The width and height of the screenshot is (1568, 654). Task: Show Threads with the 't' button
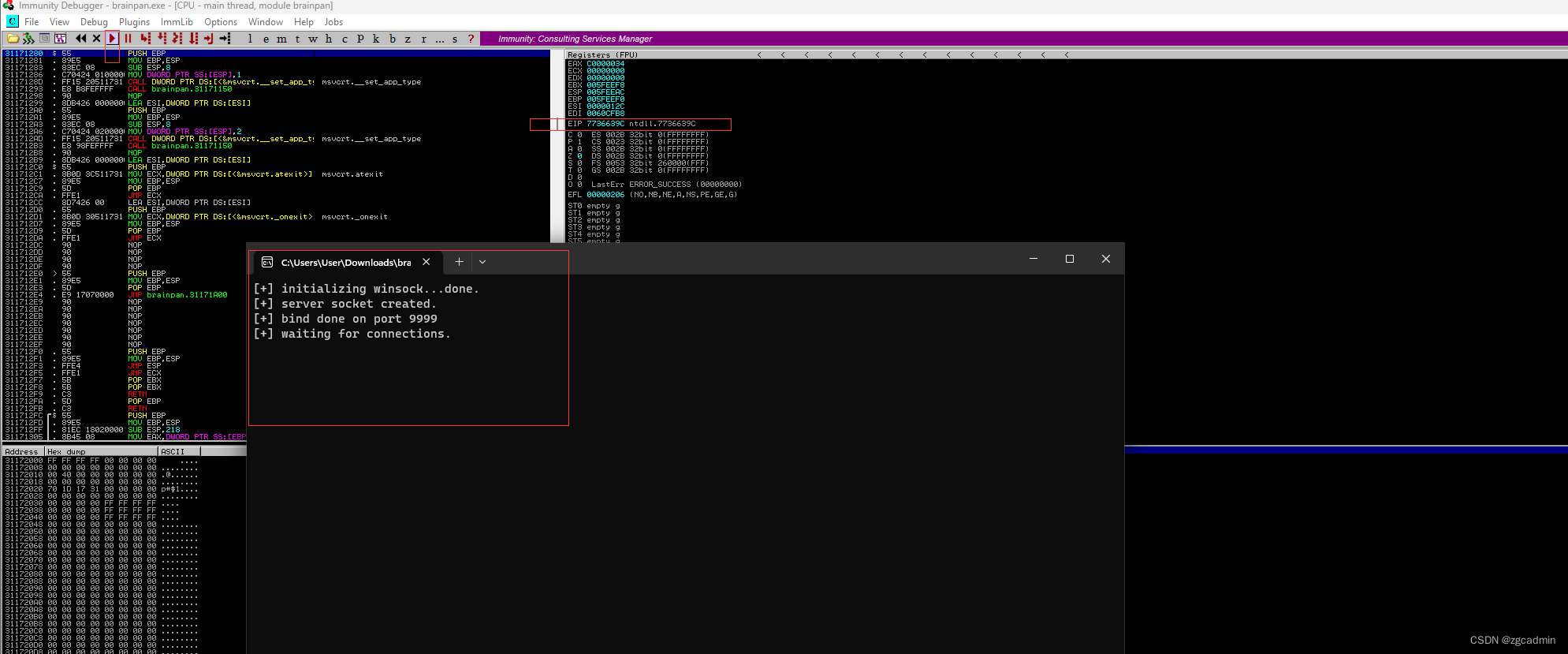click(297, 39)
